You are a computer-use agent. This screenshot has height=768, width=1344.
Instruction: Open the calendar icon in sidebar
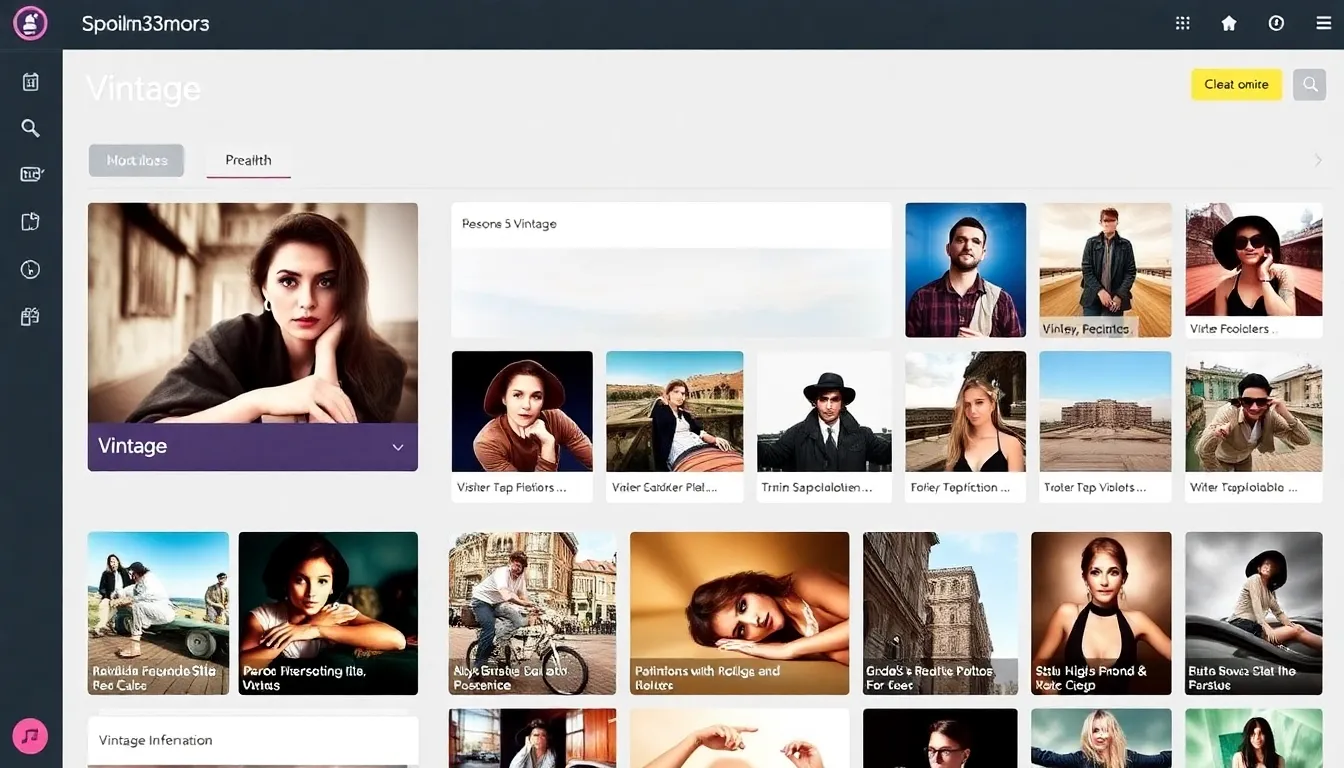(30, 82)
